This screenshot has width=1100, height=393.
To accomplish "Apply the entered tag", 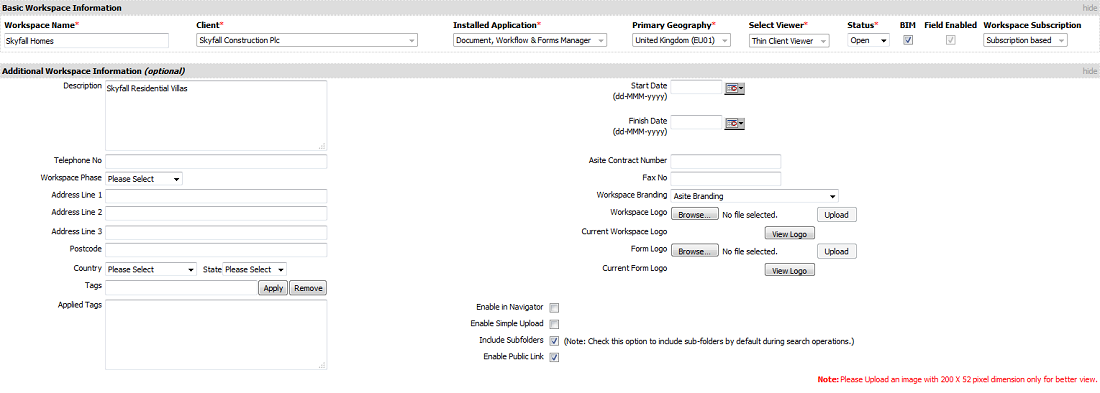I will [273, 288].
